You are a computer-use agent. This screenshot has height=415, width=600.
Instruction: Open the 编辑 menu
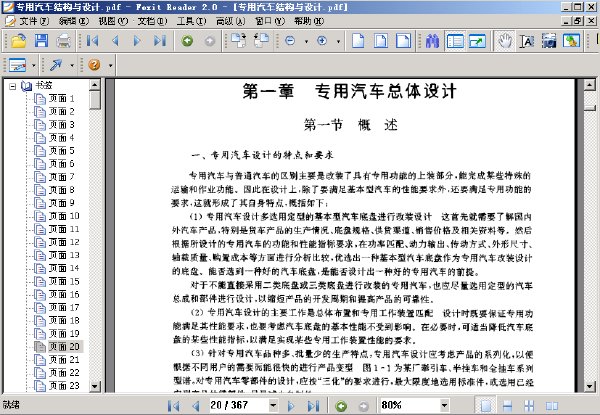pos(73,21)
